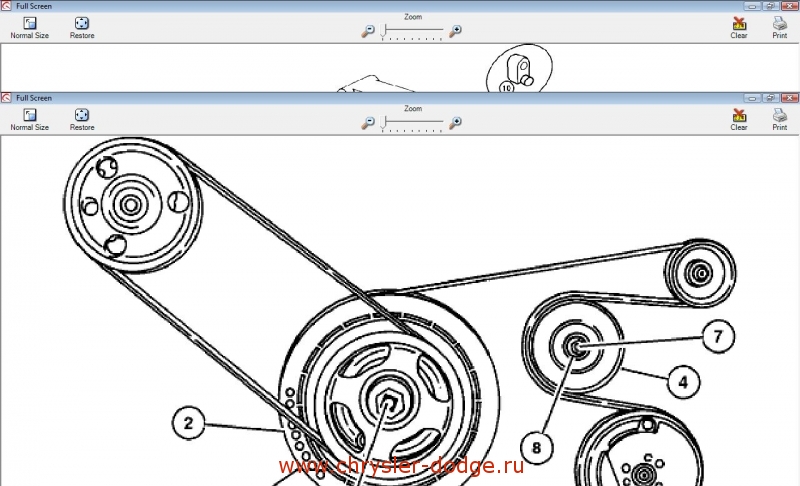Close the back Full Screen window
The height and width of the screenshot is (486, 800).
tap(789, 6)
